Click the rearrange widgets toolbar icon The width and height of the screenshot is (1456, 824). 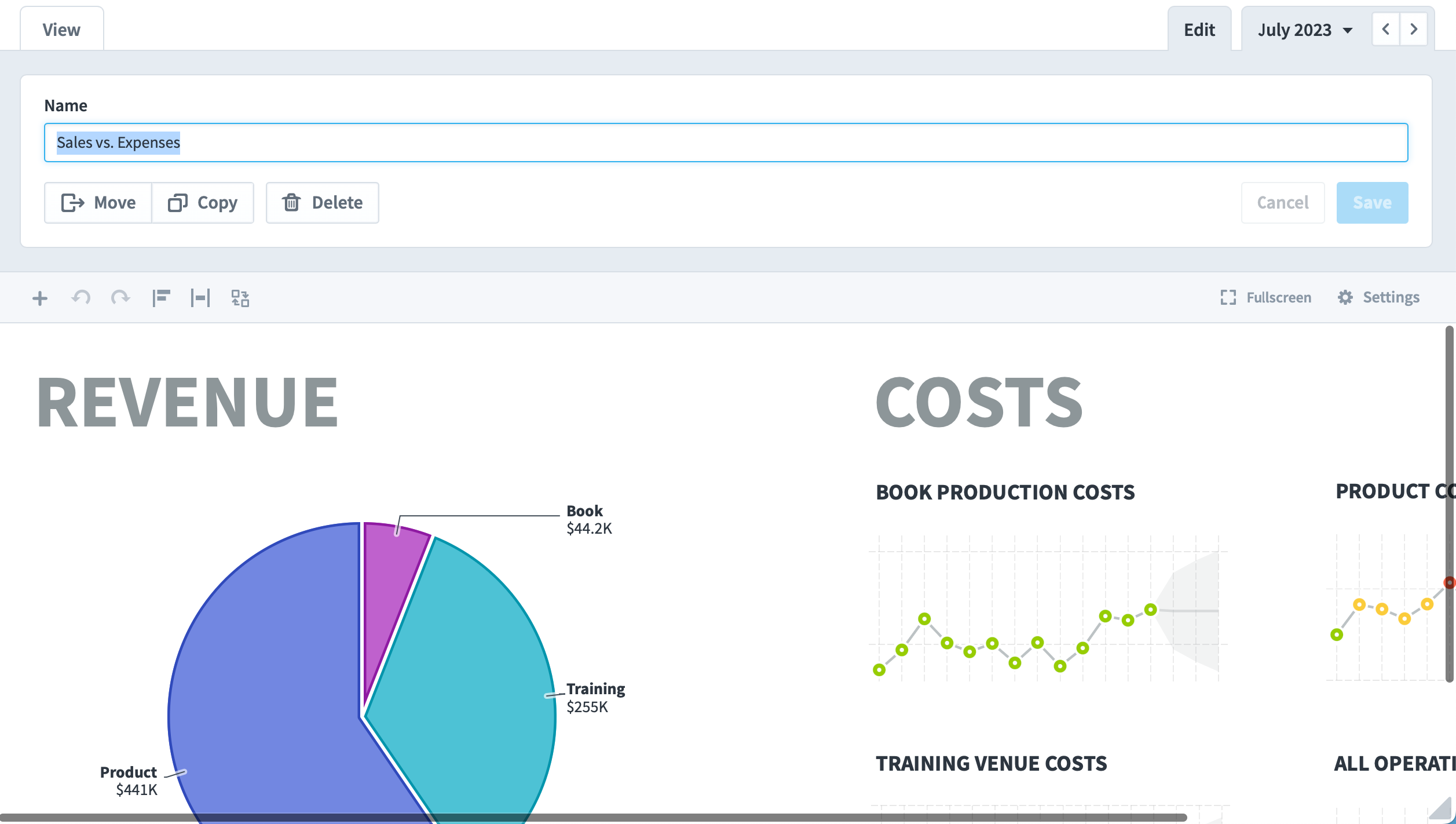[240, 298]
